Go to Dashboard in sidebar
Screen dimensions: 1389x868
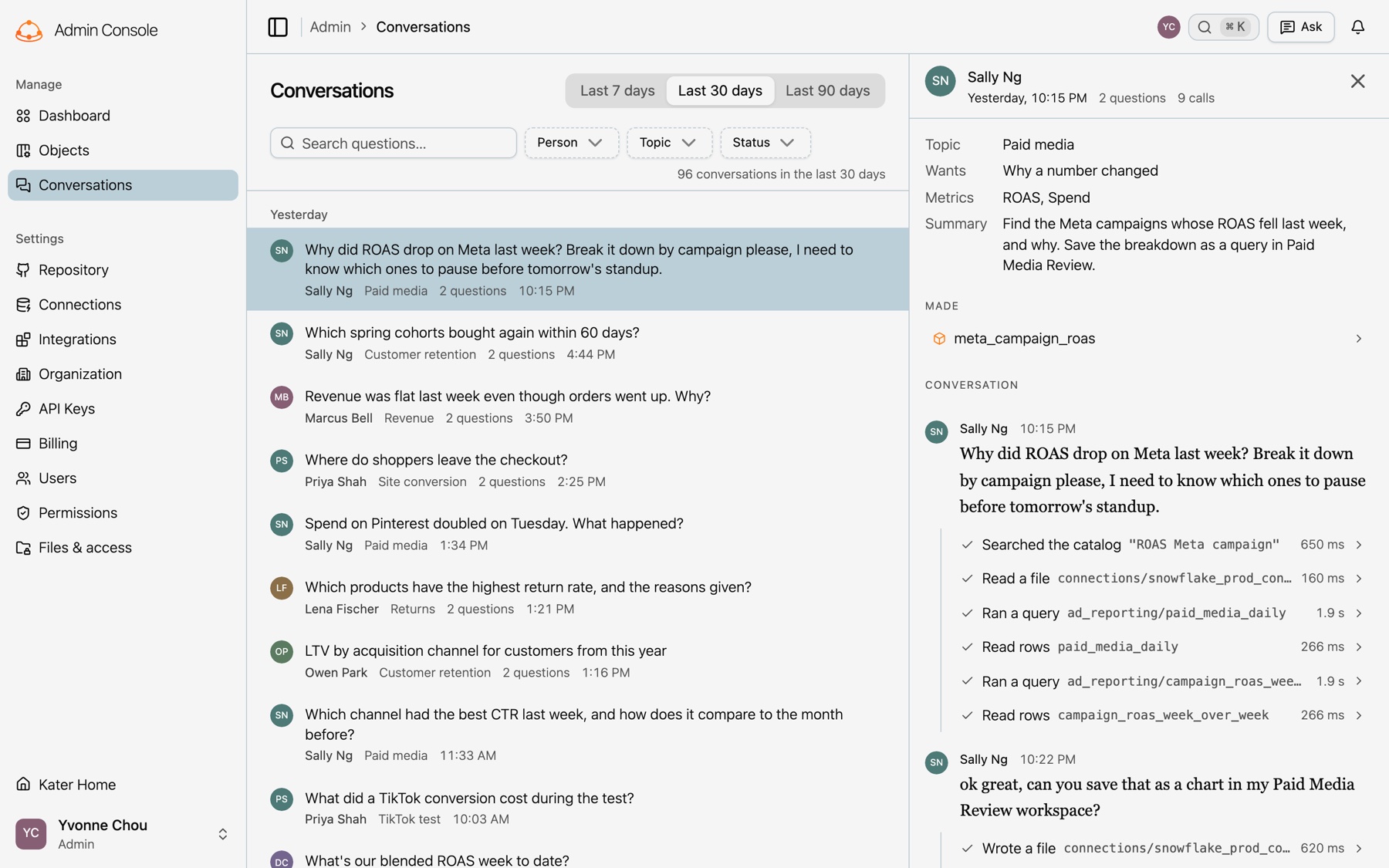[123, 116]
